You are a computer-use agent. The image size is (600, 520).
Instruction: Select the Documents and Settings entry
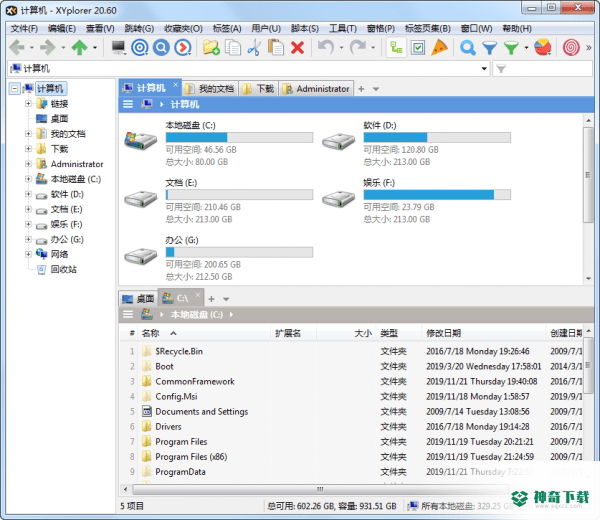tap(201, 412)
